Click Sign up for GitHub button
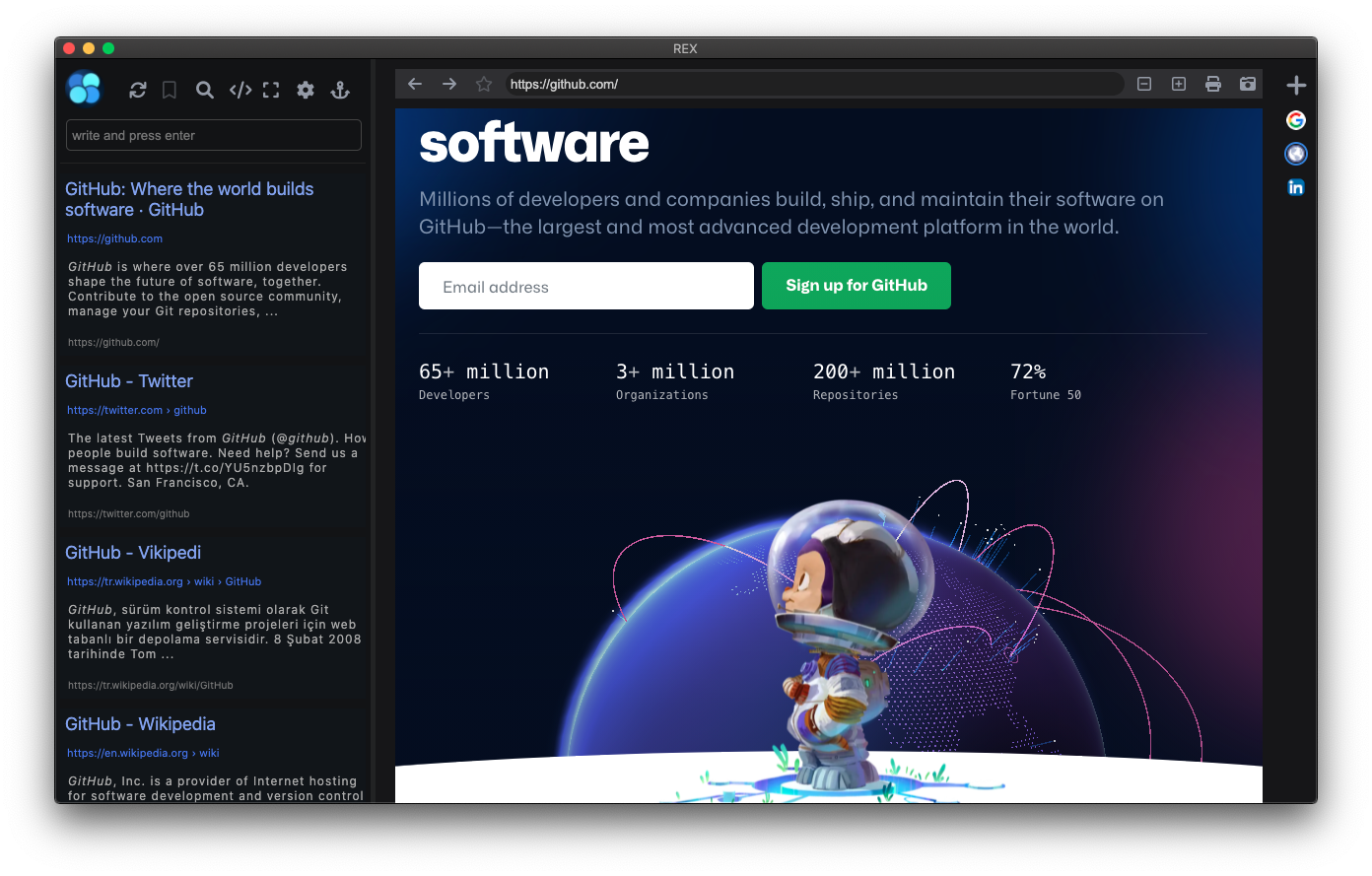This screenshot has height=876, width=1372. pos(857,286)
